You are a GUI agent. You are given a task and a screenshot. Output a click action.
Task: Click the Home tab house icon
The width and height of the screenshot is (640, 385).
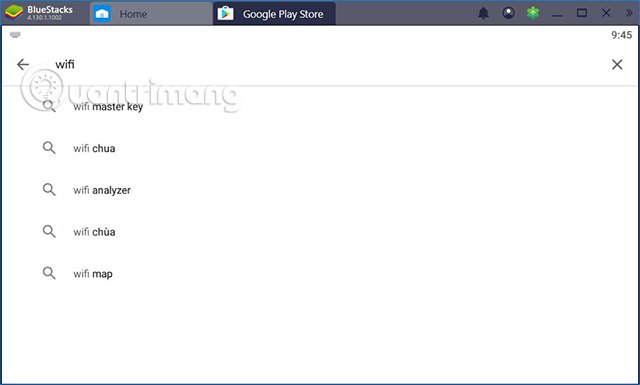(102, 14)
